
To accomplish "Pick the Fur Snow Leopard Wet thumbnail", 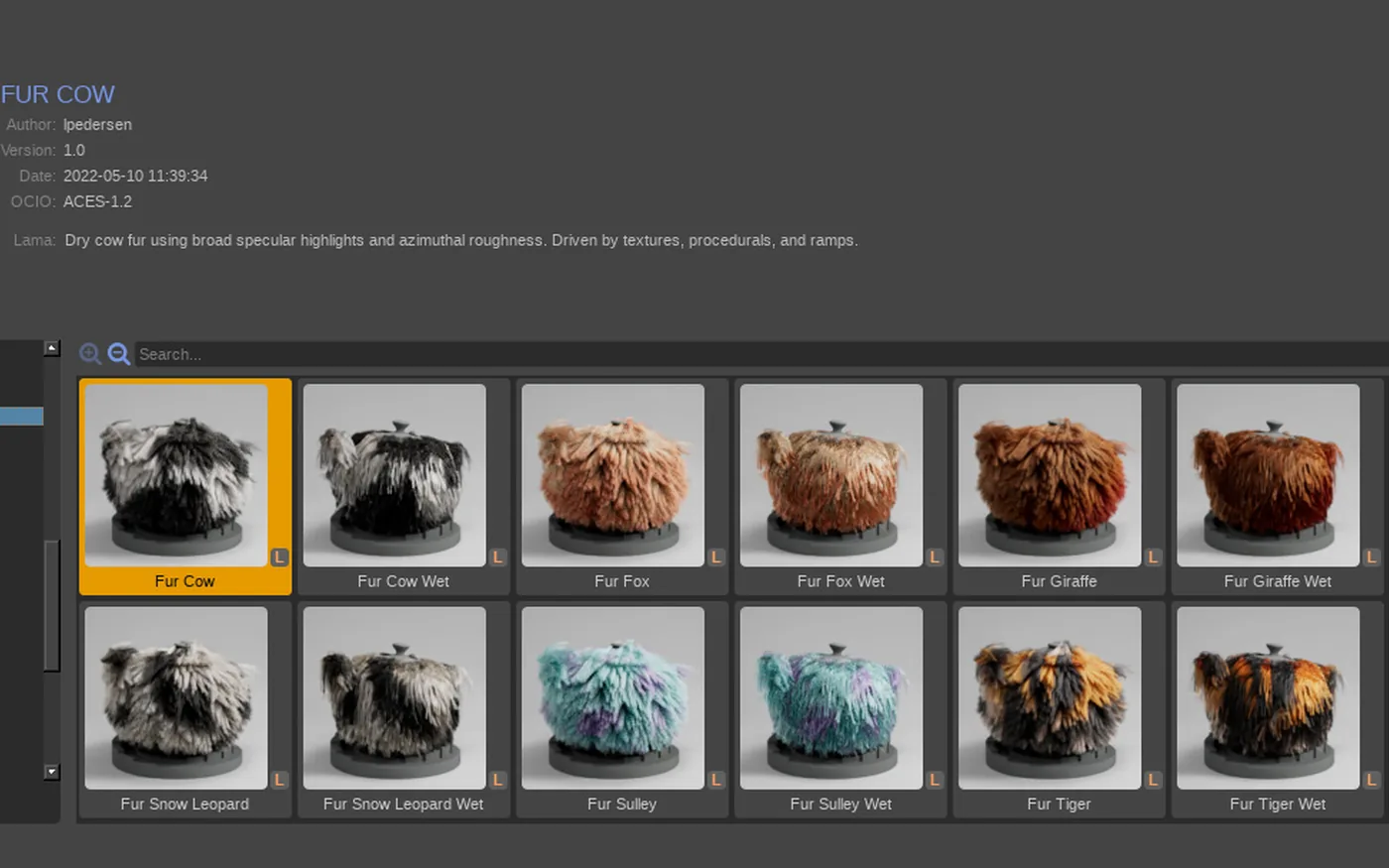I will point(395,698).
